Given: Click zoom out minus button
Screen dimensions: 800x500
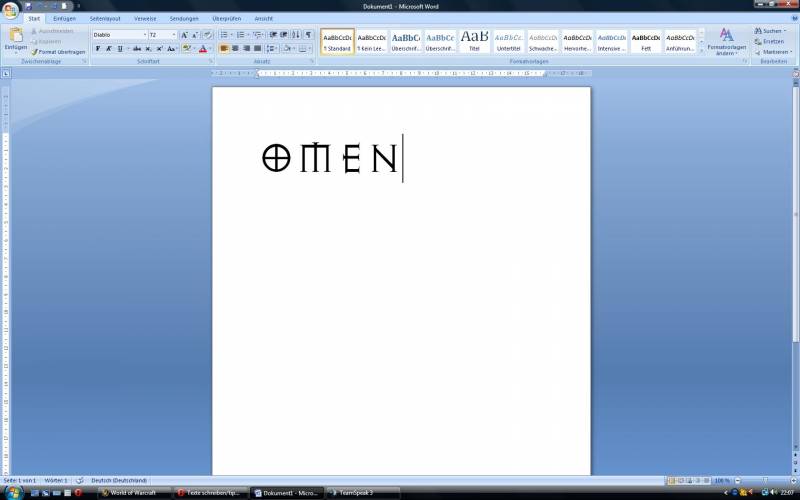Looking at the screenshot, I should [738, 481].
